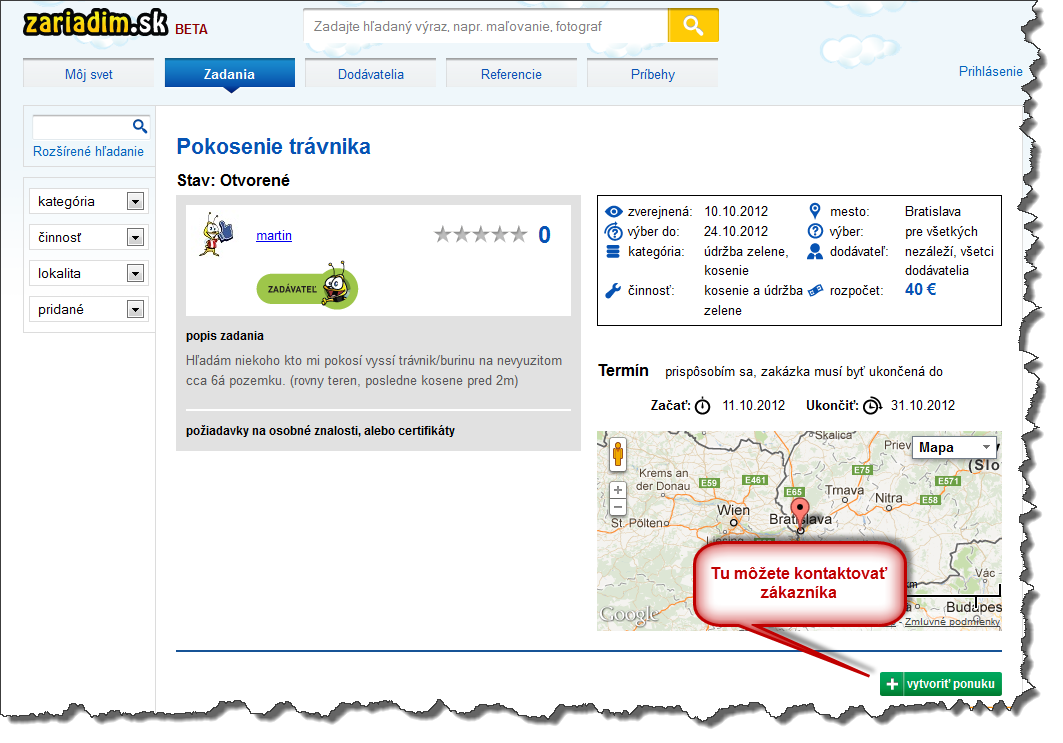Click the date 24.10.2012

[x=736, y=231]
